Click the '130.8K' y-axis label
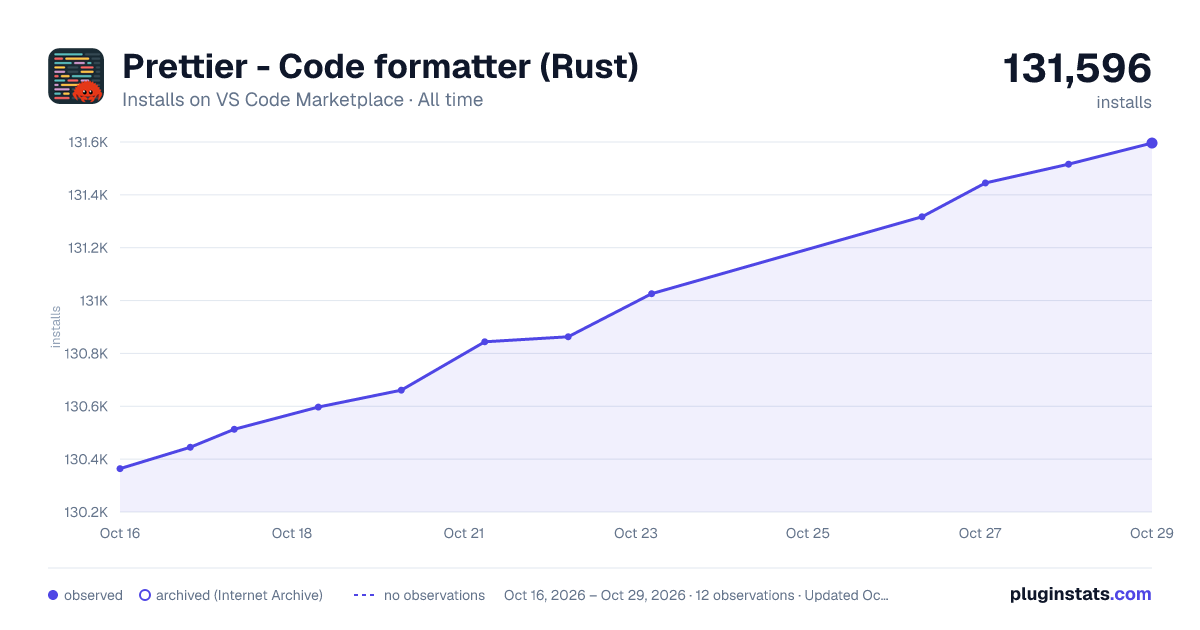This screenshot has height=630, width=1200. click(87, 354)
